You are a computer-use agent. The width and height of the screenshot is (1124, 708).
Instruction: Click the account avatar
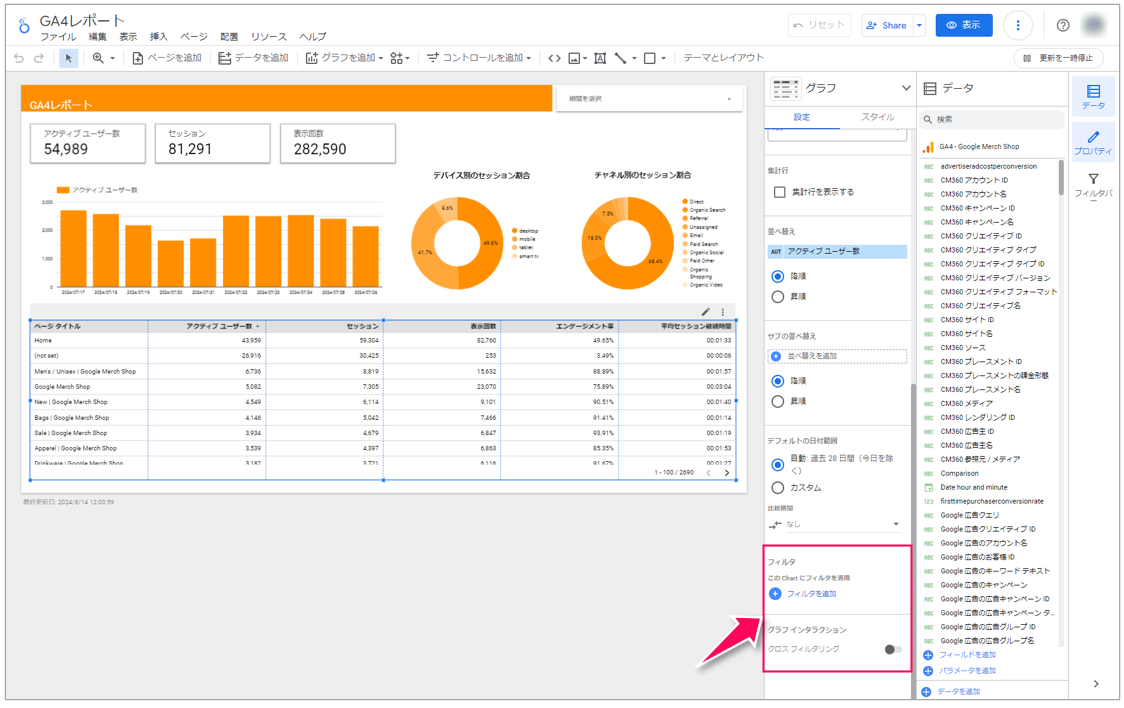click(x=1094, y=25)
